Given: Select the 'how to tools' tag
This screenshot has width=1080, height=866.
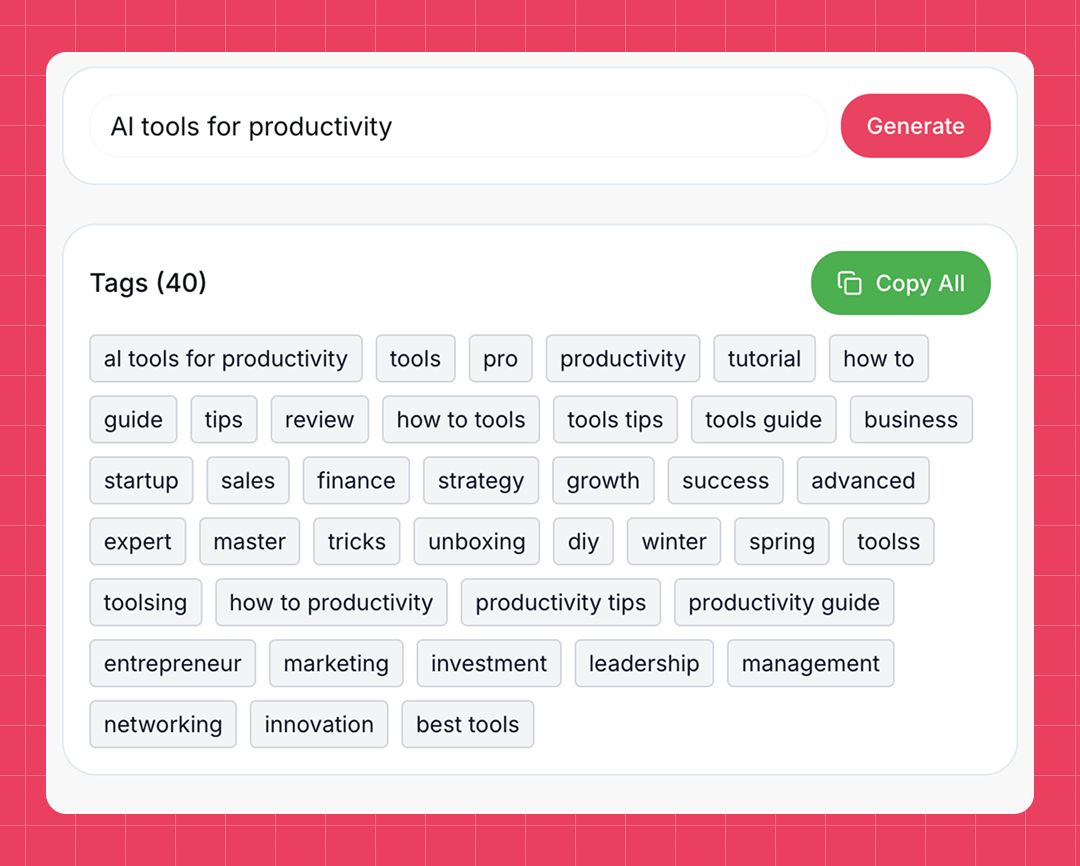Looking at the screenshot, I should click(461, 420).
